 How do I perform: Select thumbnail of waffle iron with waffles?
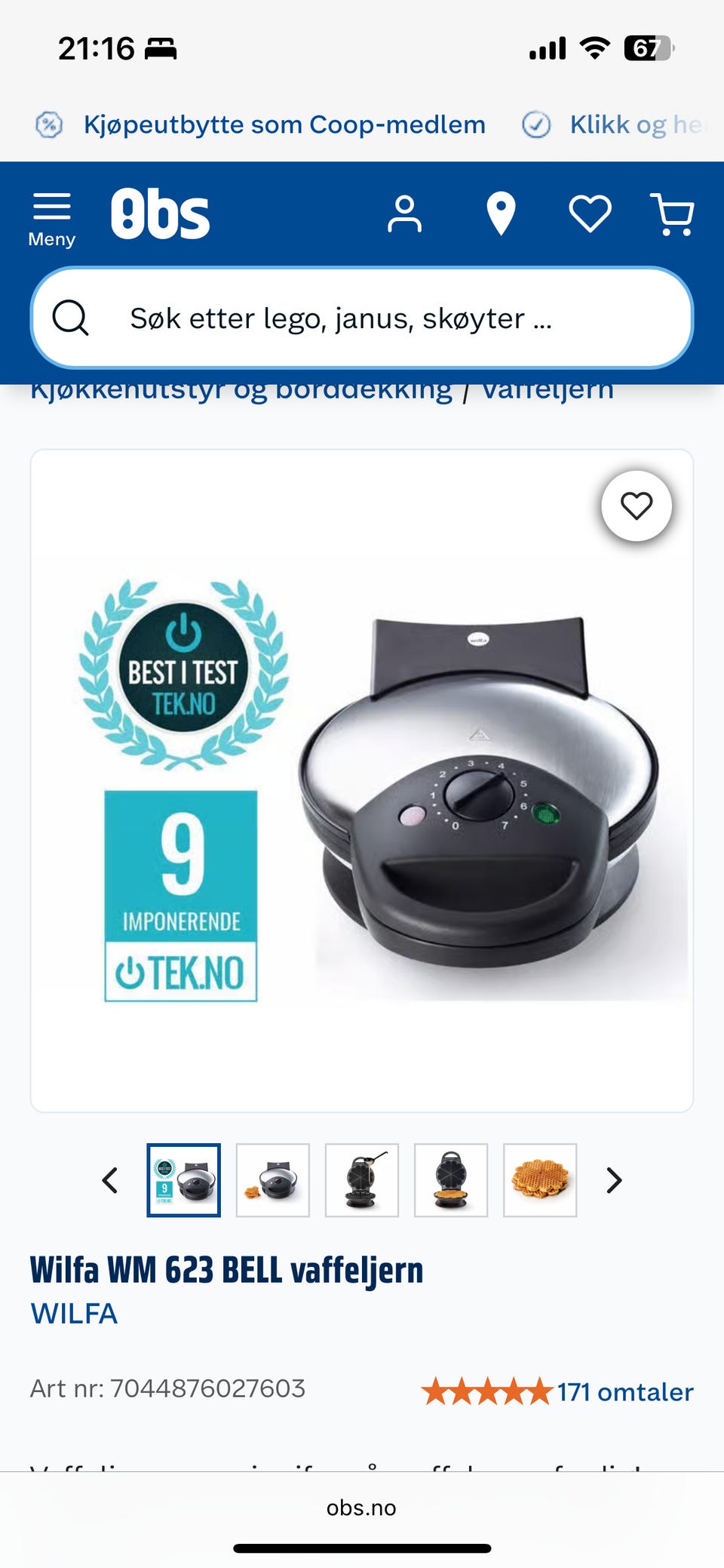click(273, 1180)
